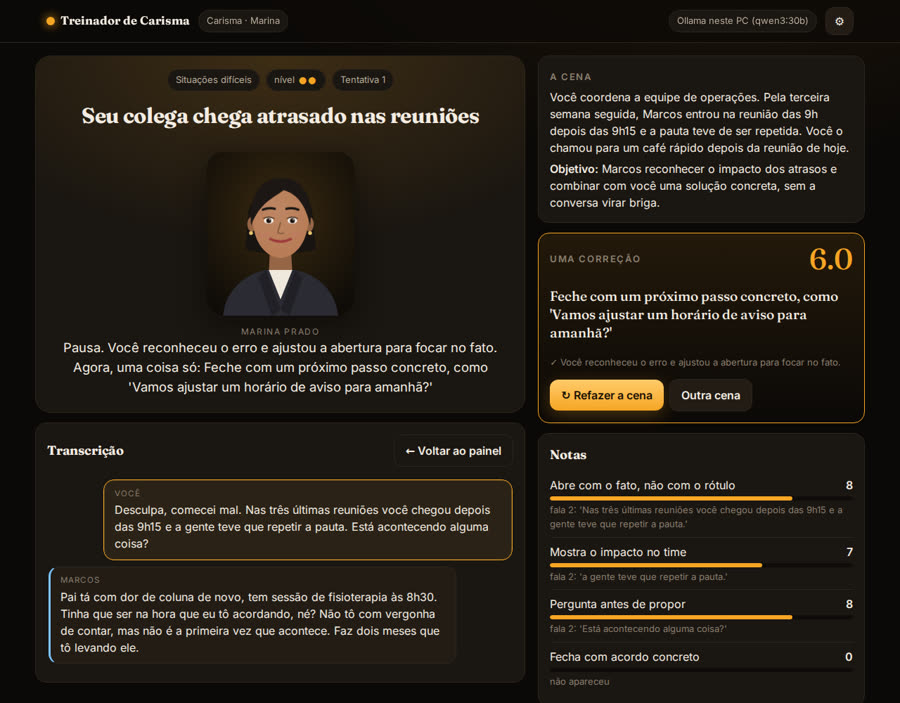Open the Ollama neste PC model selector
Viewport: 900px width, 703px height.
click(x=742, y=21)
